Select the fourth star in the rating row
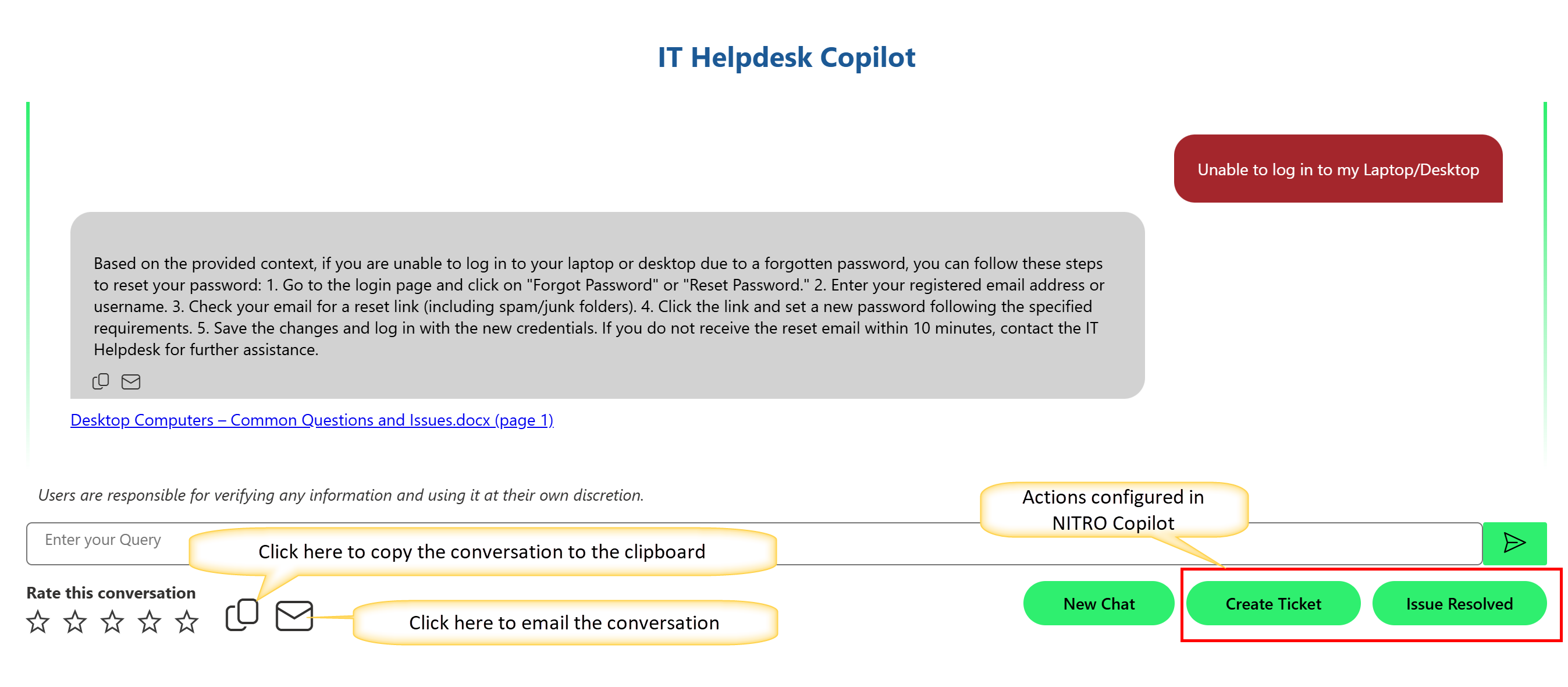The height and width of the screenshot is (687, 1568). coord(150,622)
